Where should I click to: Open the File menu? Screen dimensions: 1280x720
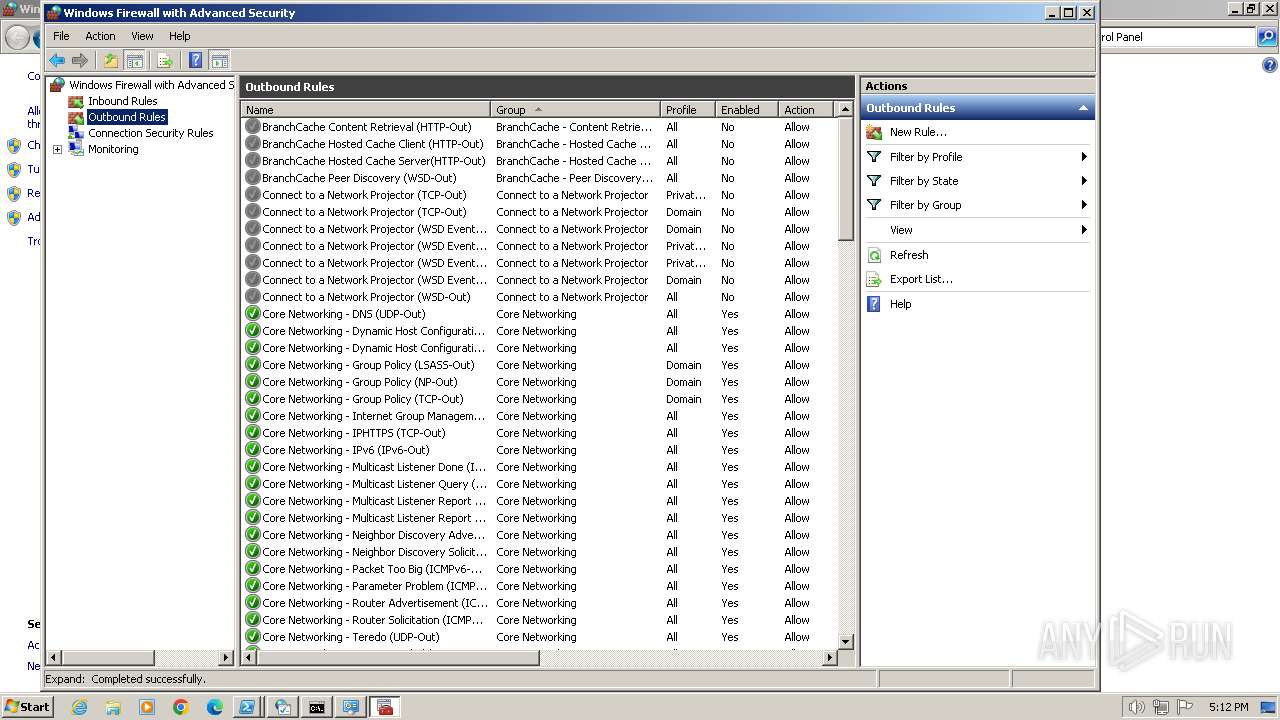click(x=61, y=36)
